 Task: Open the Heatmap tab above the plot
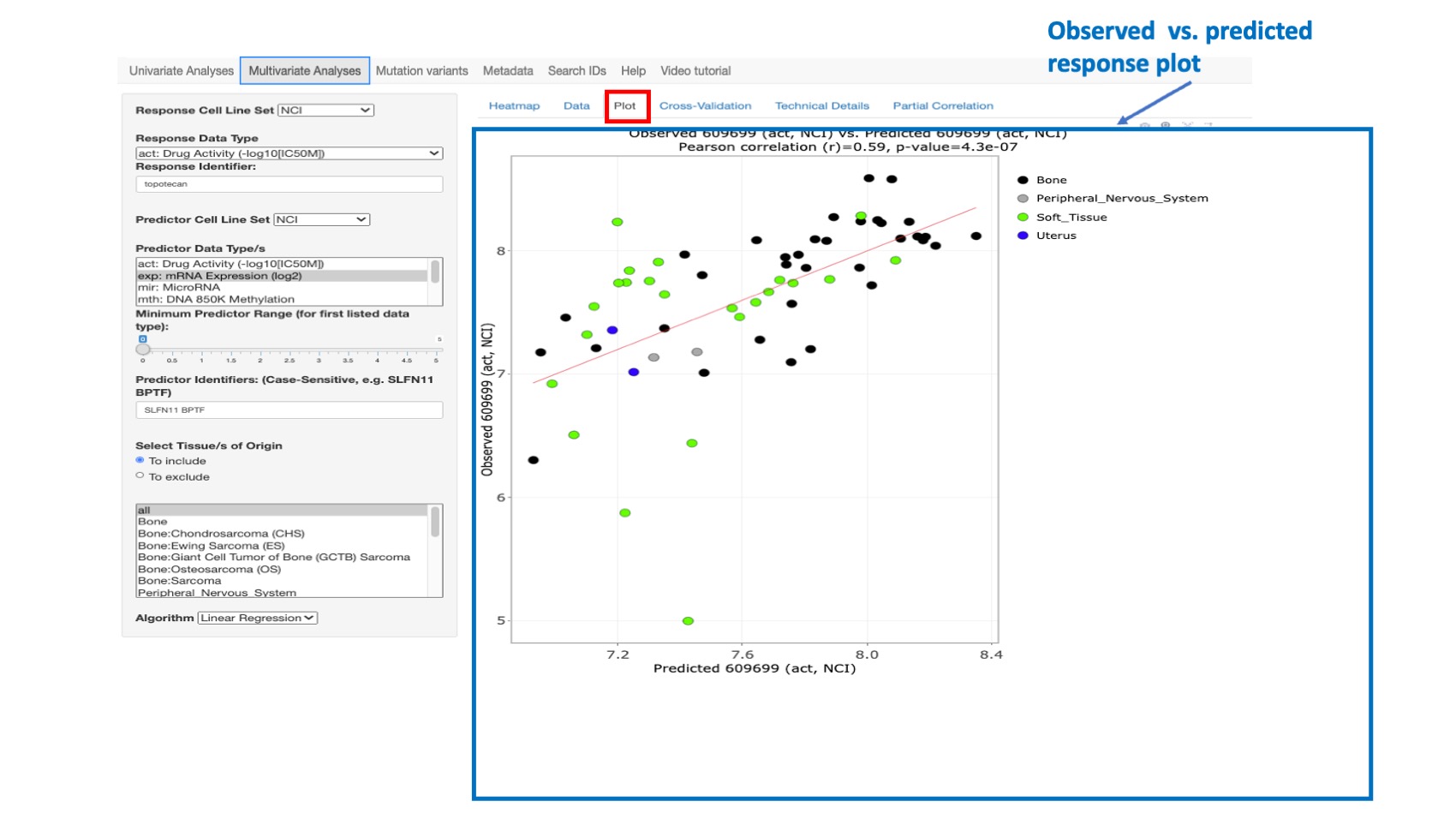(x=514, y=105)
